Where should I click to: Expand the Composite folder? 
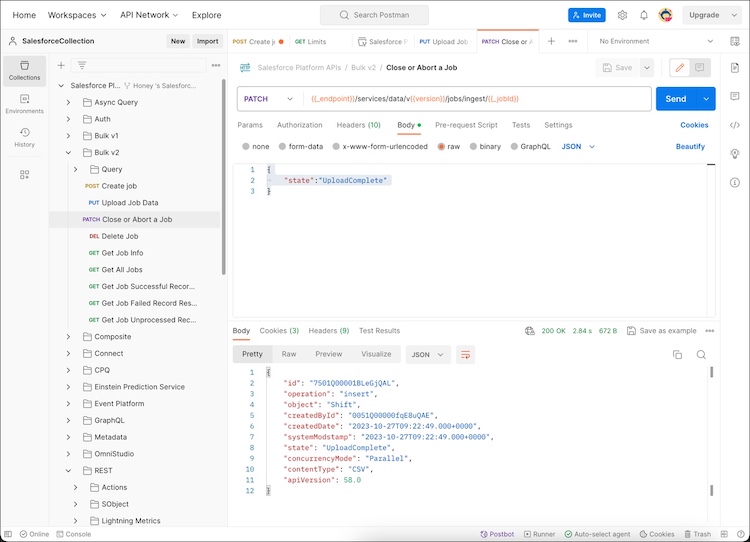pyautogui.click(x=68, y=337)
